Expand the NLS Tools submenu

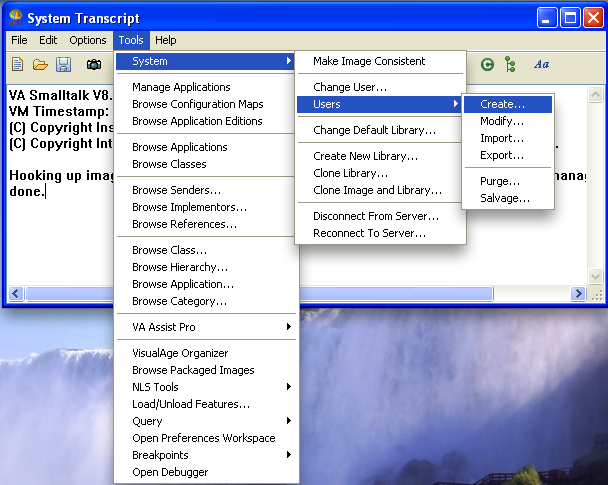point(206,387)
